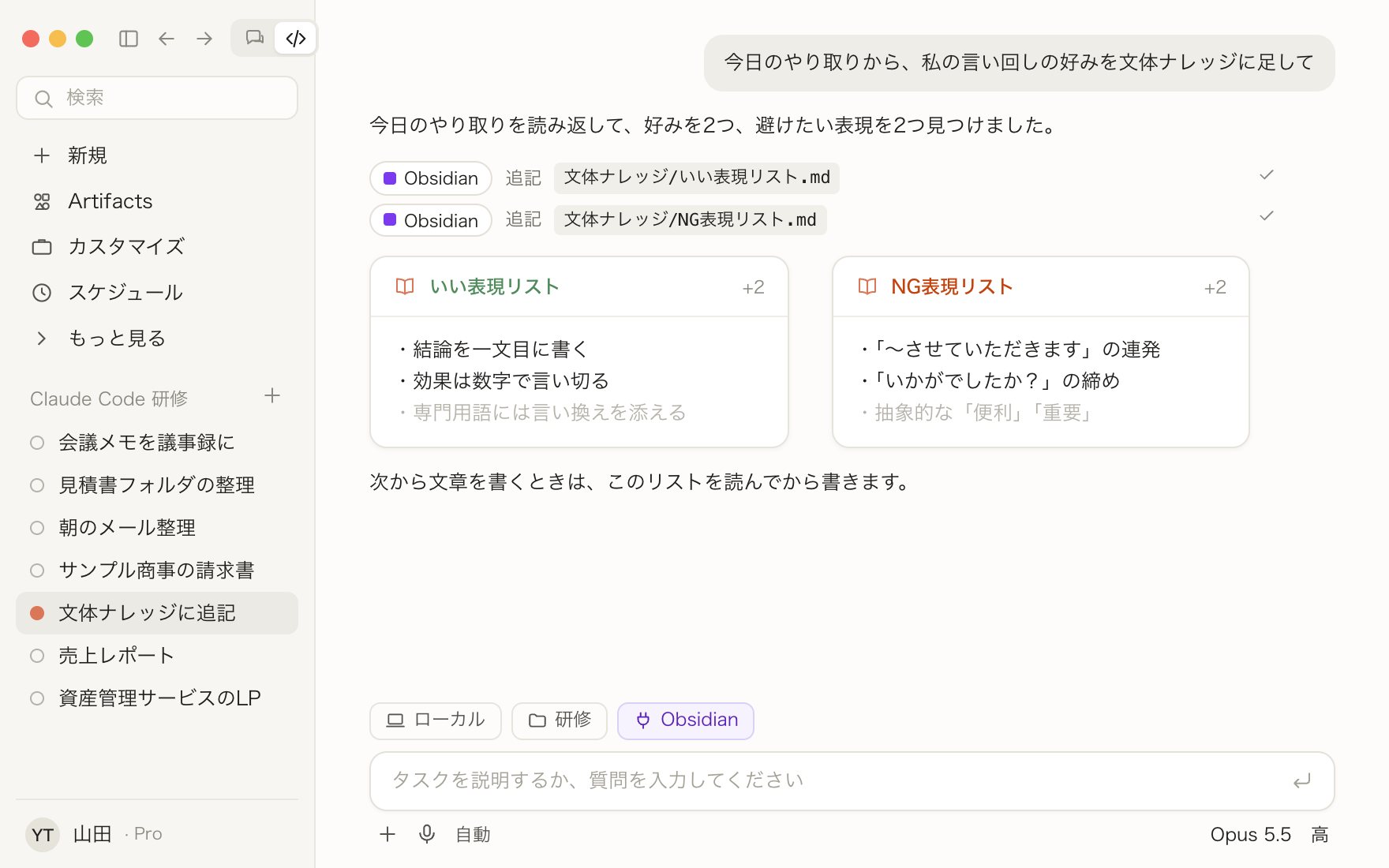The image size is (1389, 868).
Task: Click the Obsidian chip for いい表現リスト.md
Action: point(431,178)
